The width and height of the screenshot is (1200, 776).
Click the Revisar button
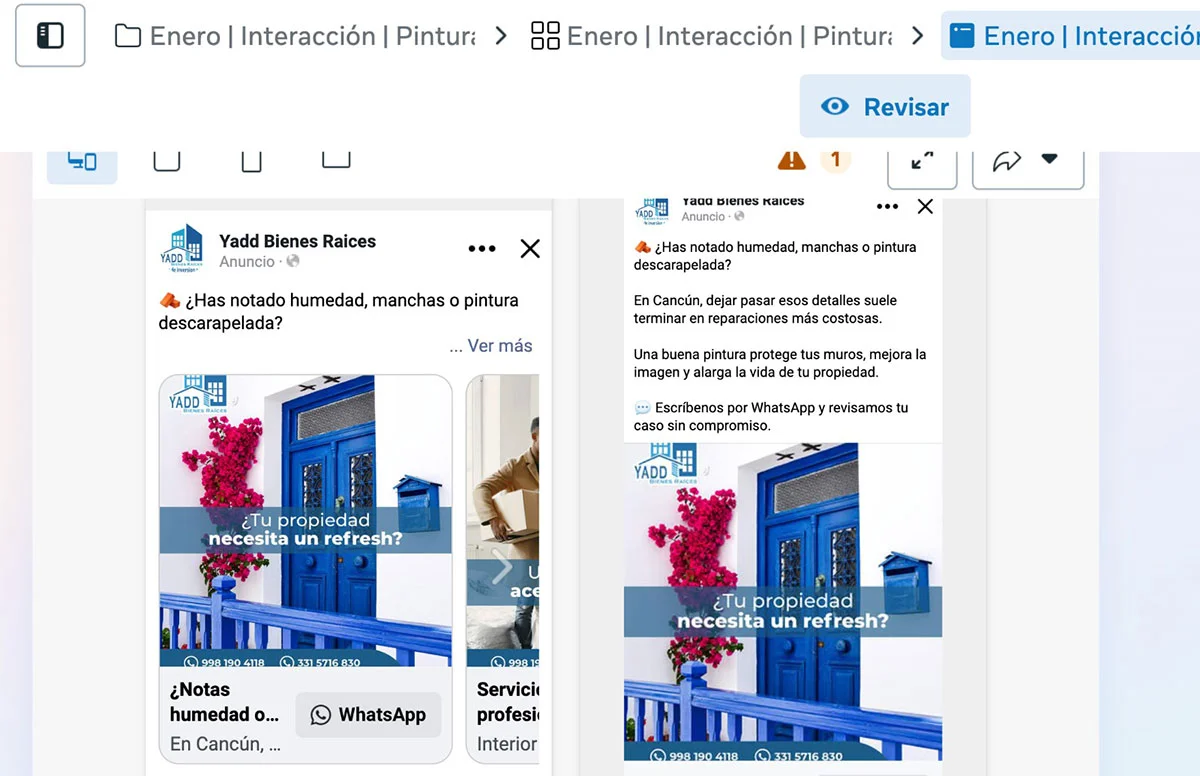pos(885,107)
